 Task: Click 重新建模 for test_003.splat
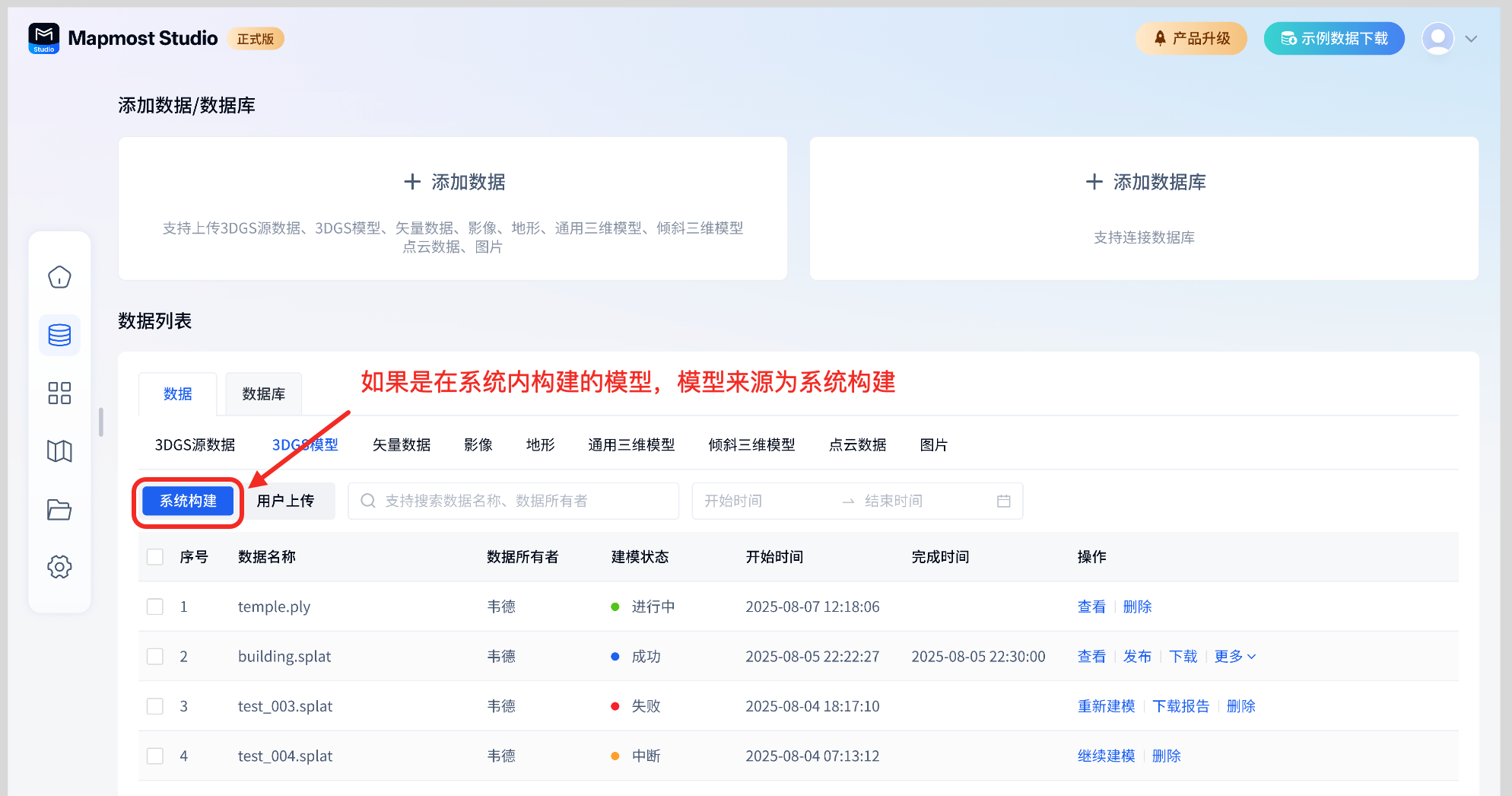pos(1106,706)
